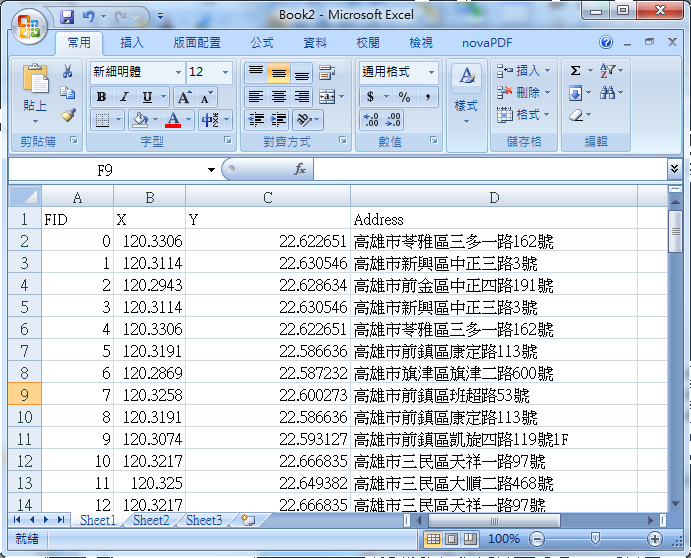Click the Format Painter brush icon
This screenshot has height=558, width=691.
tap(68, 115)
